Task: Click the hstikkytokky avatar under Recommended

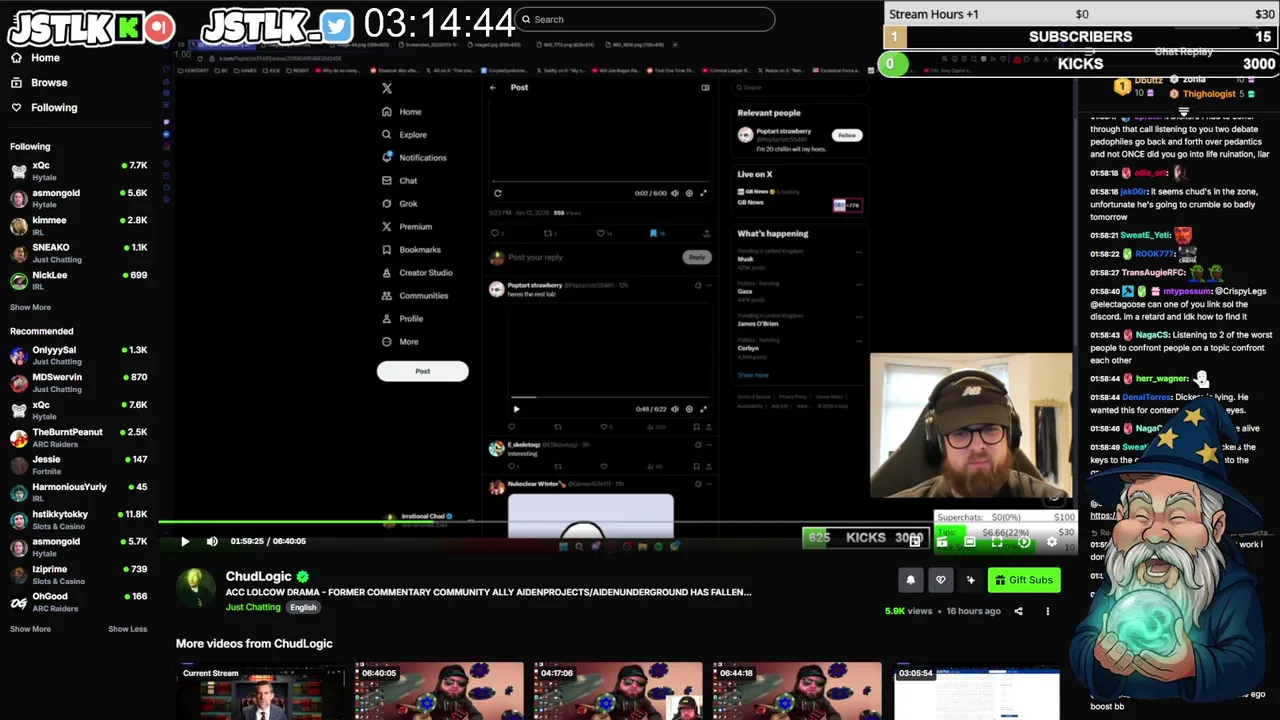Action: tap(19, 520)
